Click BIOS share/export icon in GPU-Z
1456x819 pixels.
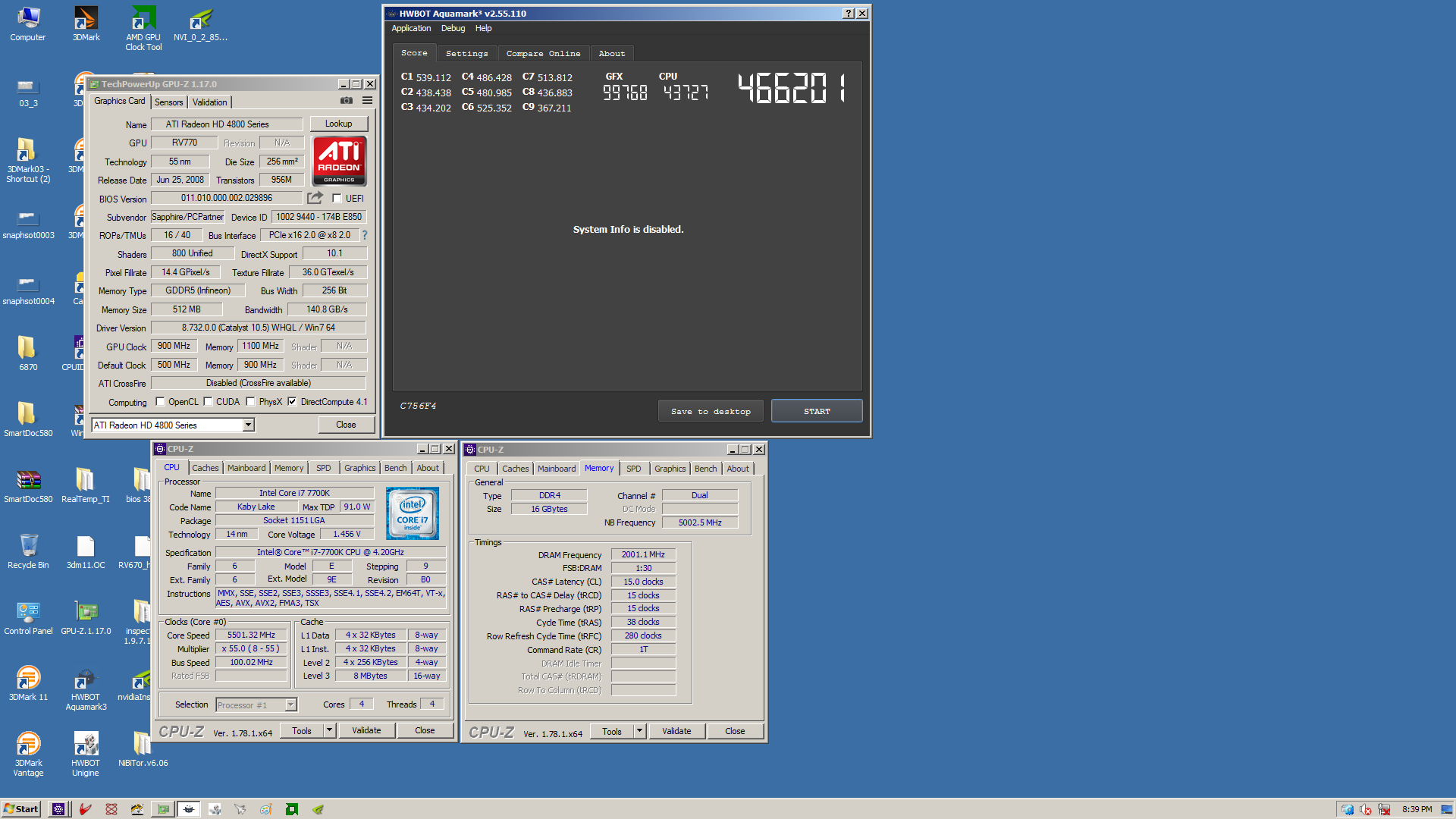[315, 198]
